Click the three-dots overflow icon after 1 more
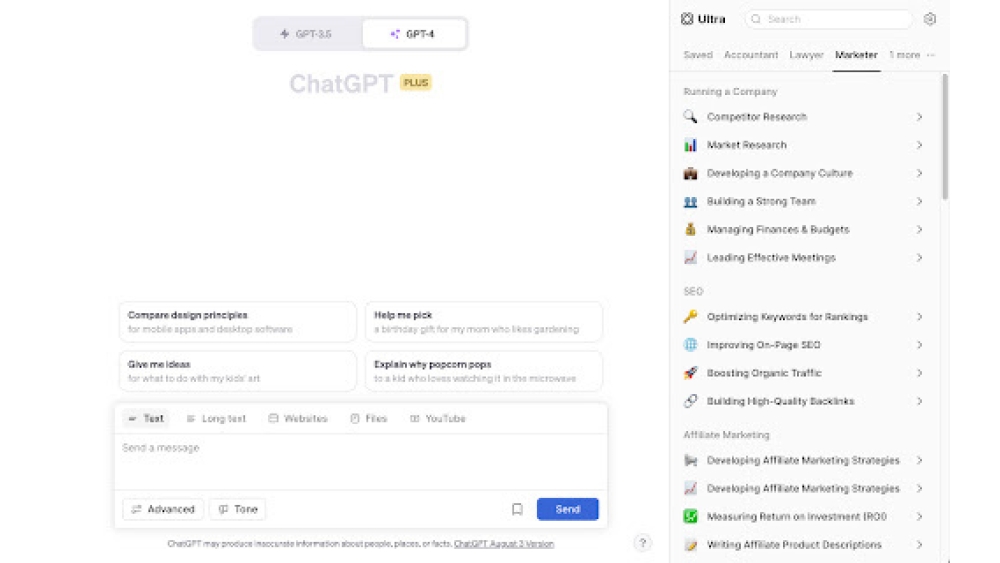This screenshot has width=1000, height=563. [x=931, y=55]
